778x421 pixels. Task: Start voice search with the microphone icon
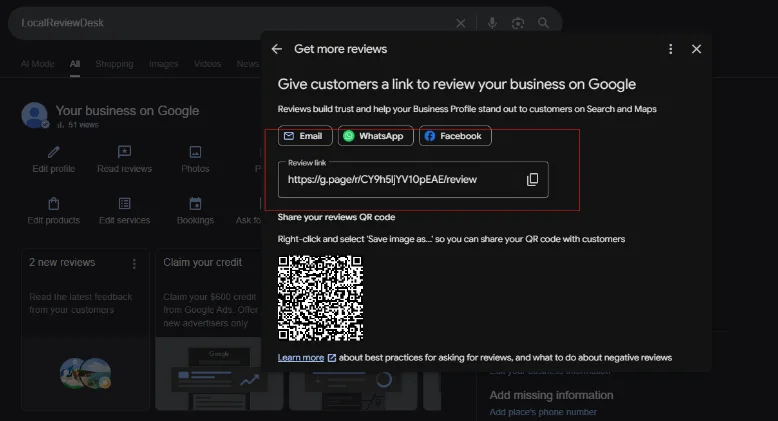(492, 23)
